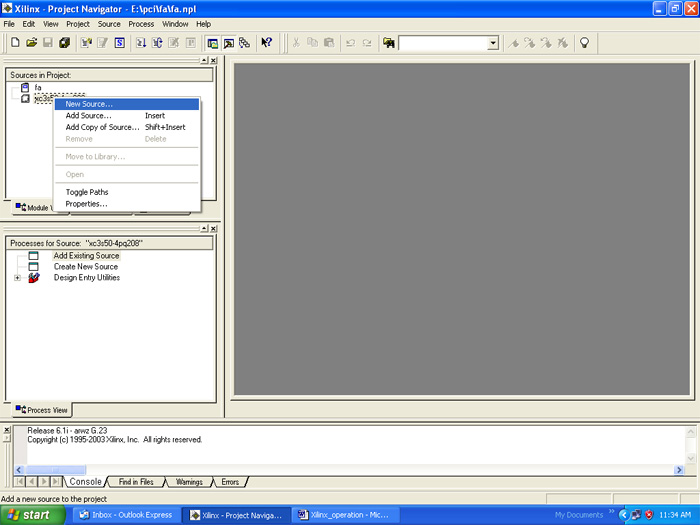Switch to the Process View tab

[42, 410]
